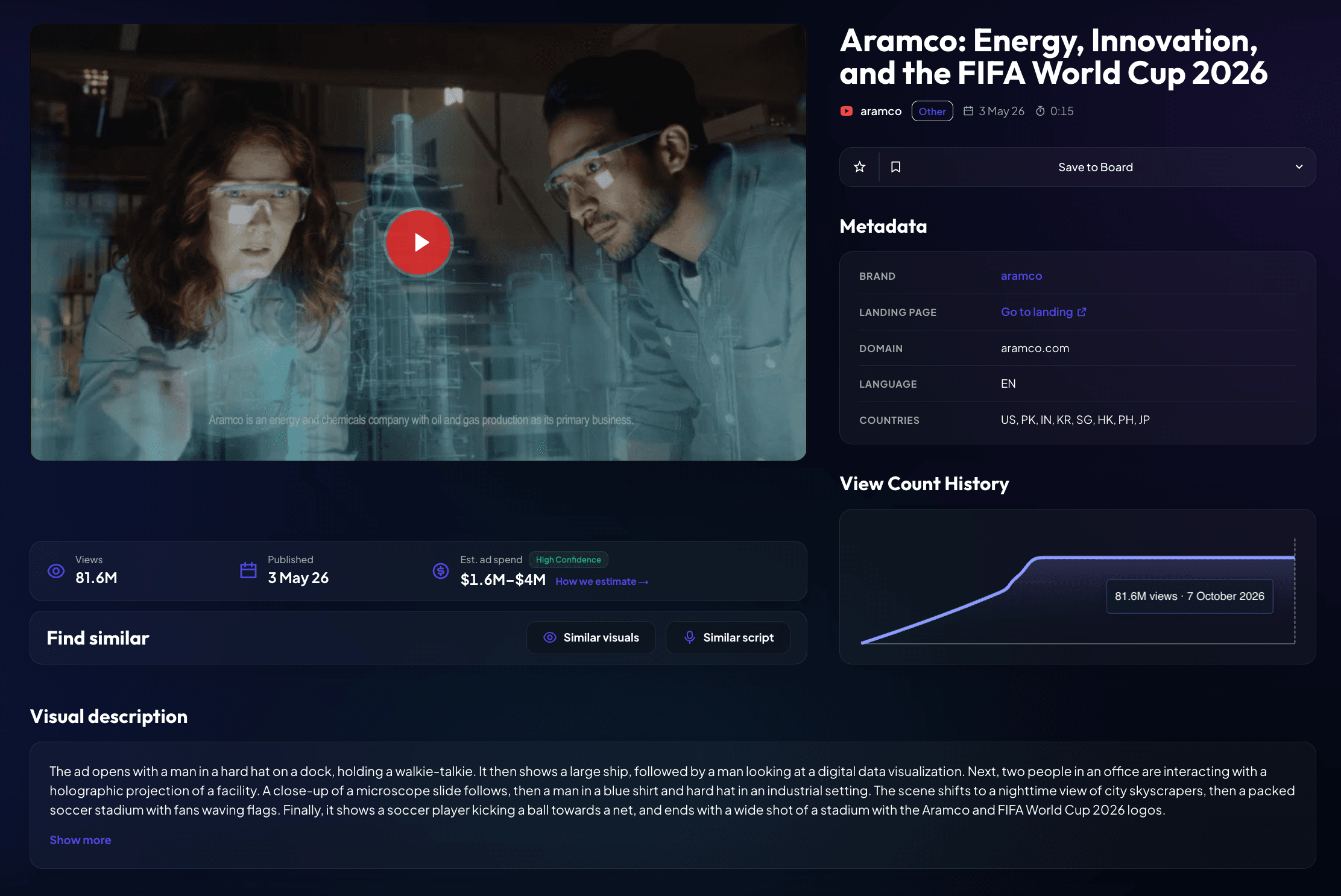Click the aramco.com domain value
Screen dimensions: 1341x896
pyautogui.click(x=1035, y=348)
